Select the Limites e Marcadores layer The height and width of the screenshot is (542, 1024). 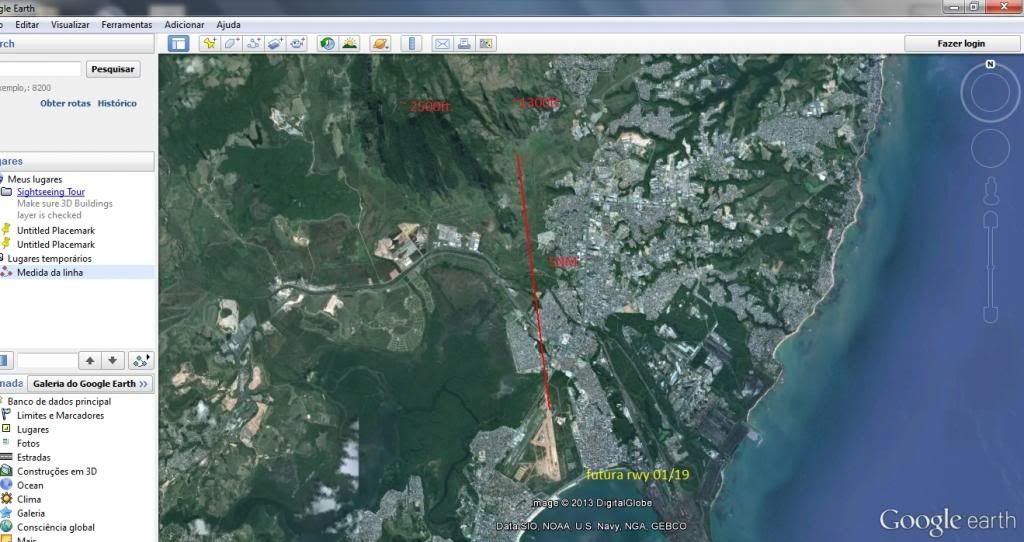coord(61,415)
